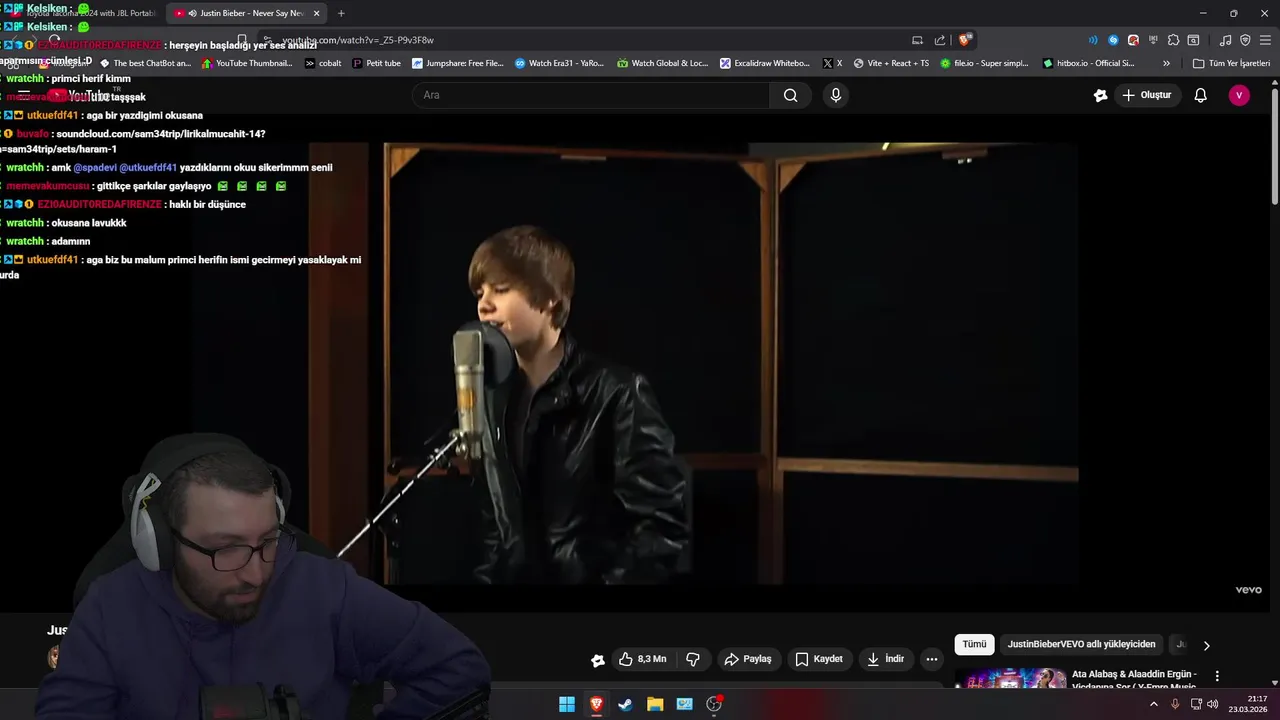Open Tüm Yer İşaretleri folder
Image resolution: width=1280 pixels, height=720 pixels.
point(1231,63)
